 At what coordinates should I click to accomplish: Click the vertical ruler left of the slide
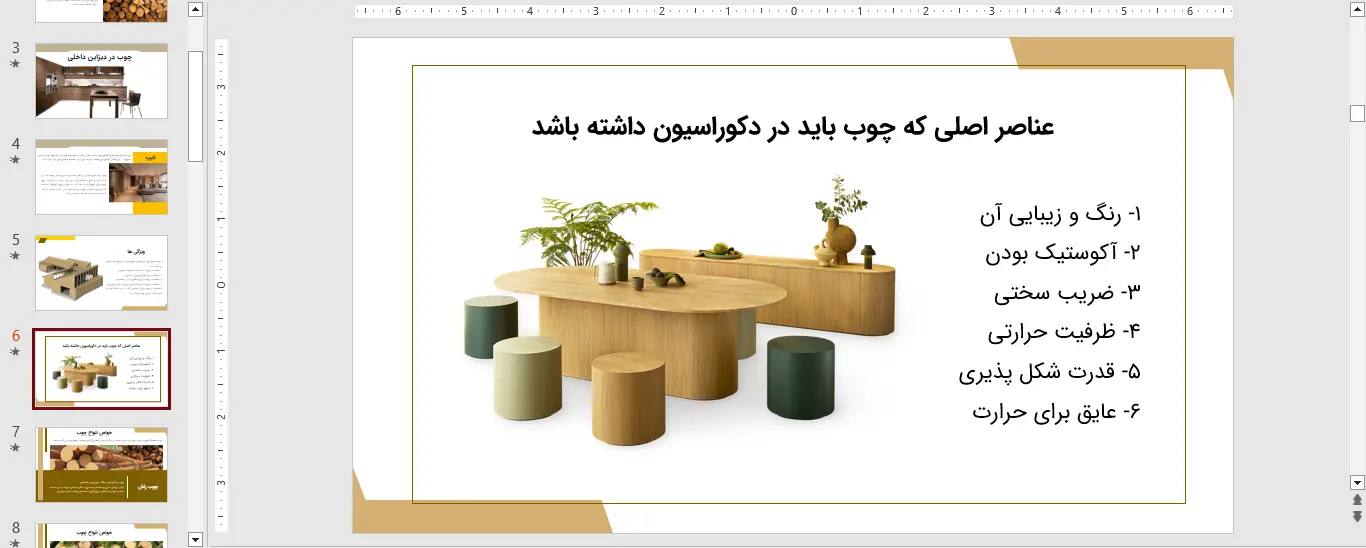click(x=222, y=285)
